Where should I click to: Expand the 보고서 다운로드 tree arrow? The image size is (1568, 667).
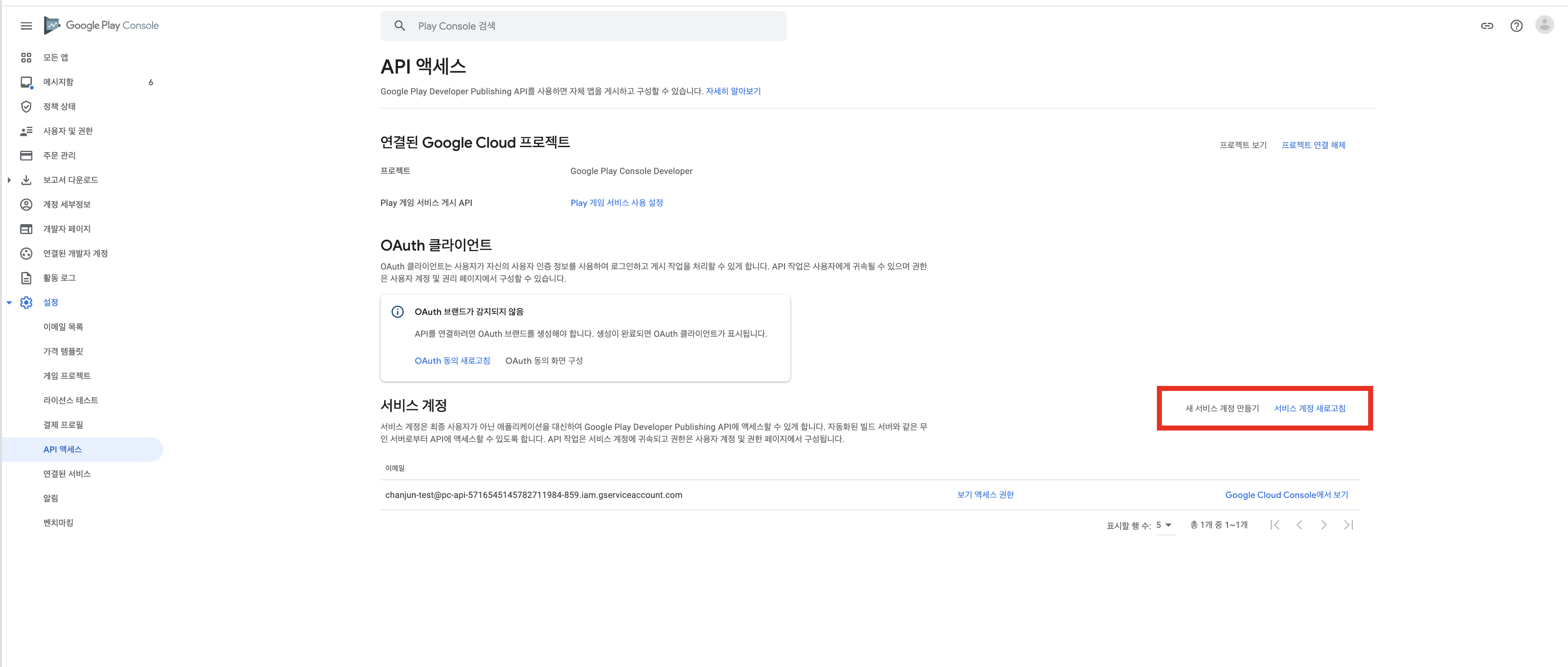point(9,180)
